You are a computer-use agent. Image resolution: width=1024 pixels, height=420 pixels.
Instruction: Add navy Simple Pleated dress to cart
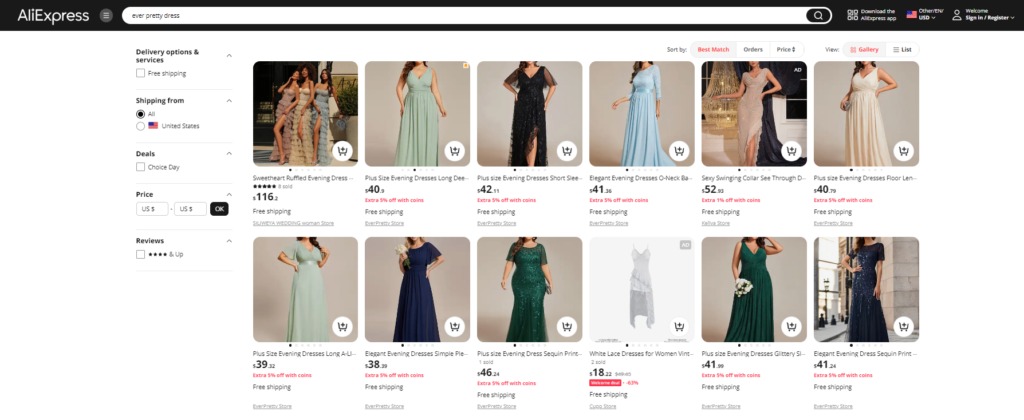(455, 327)
